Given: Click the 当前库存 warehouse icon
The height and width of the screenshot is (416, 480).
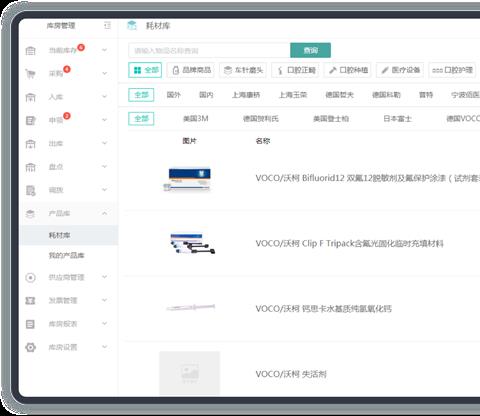Looking at the screenshot, I should [30, 50].
